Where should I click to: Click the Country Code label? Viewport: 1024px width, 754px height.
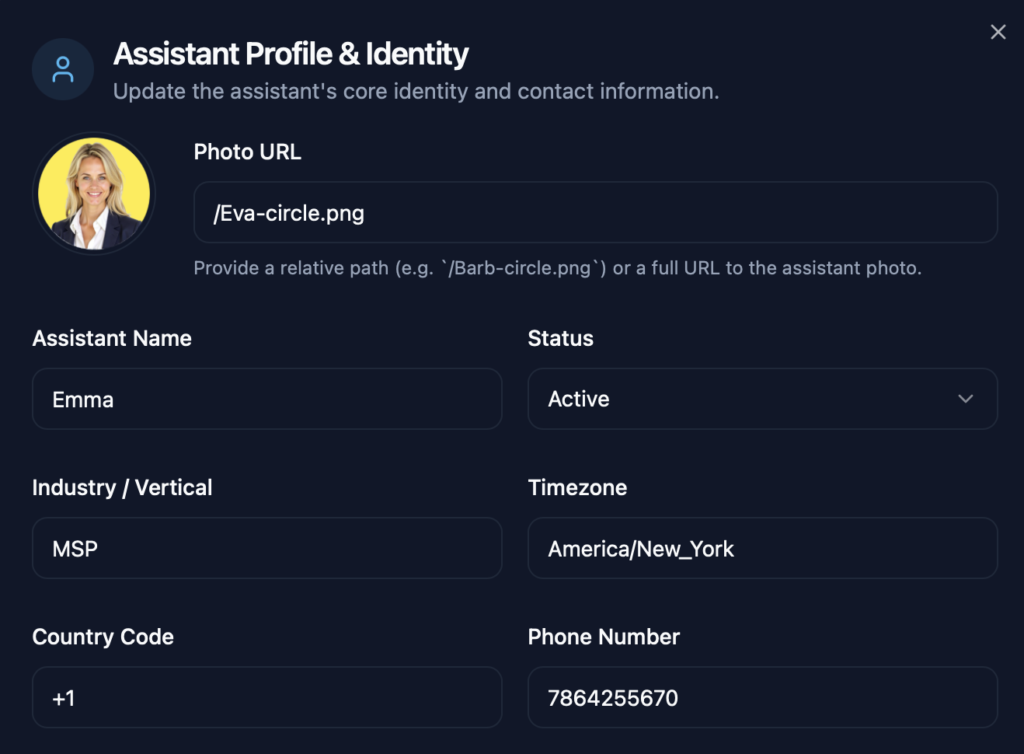(x=103, y=637)
